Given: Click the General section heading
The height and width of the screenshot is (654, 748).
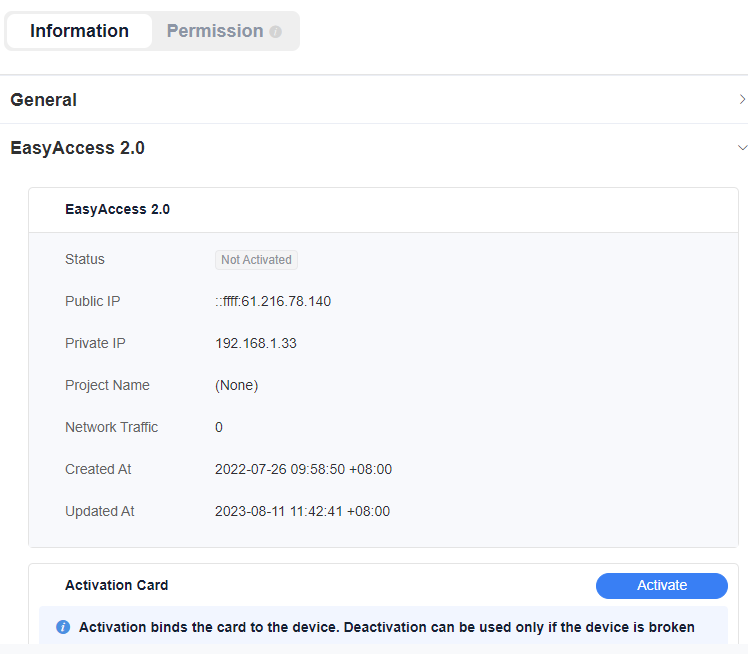Looking at the screenshot, I should tap(43, 100).
